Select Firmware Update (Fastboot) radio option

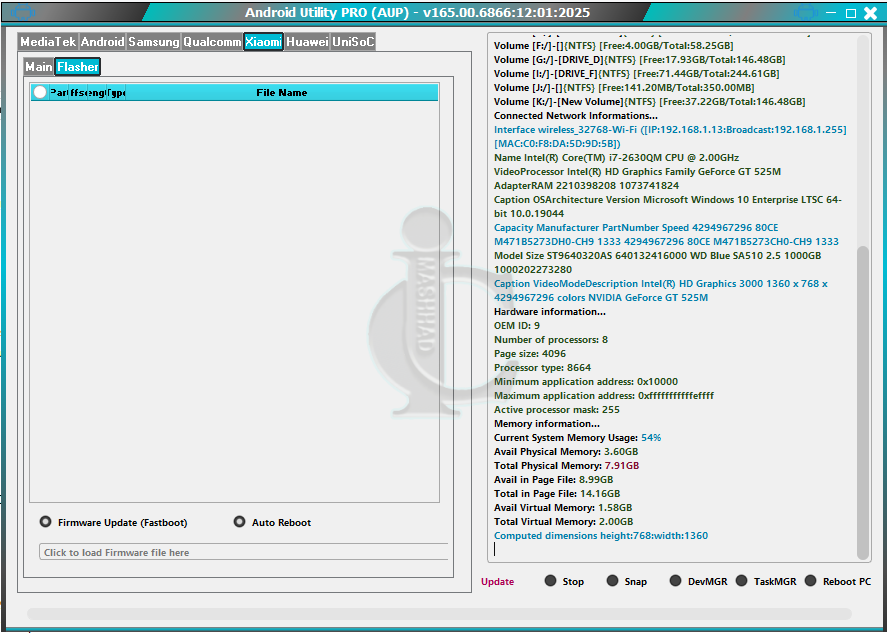[46, 522]
